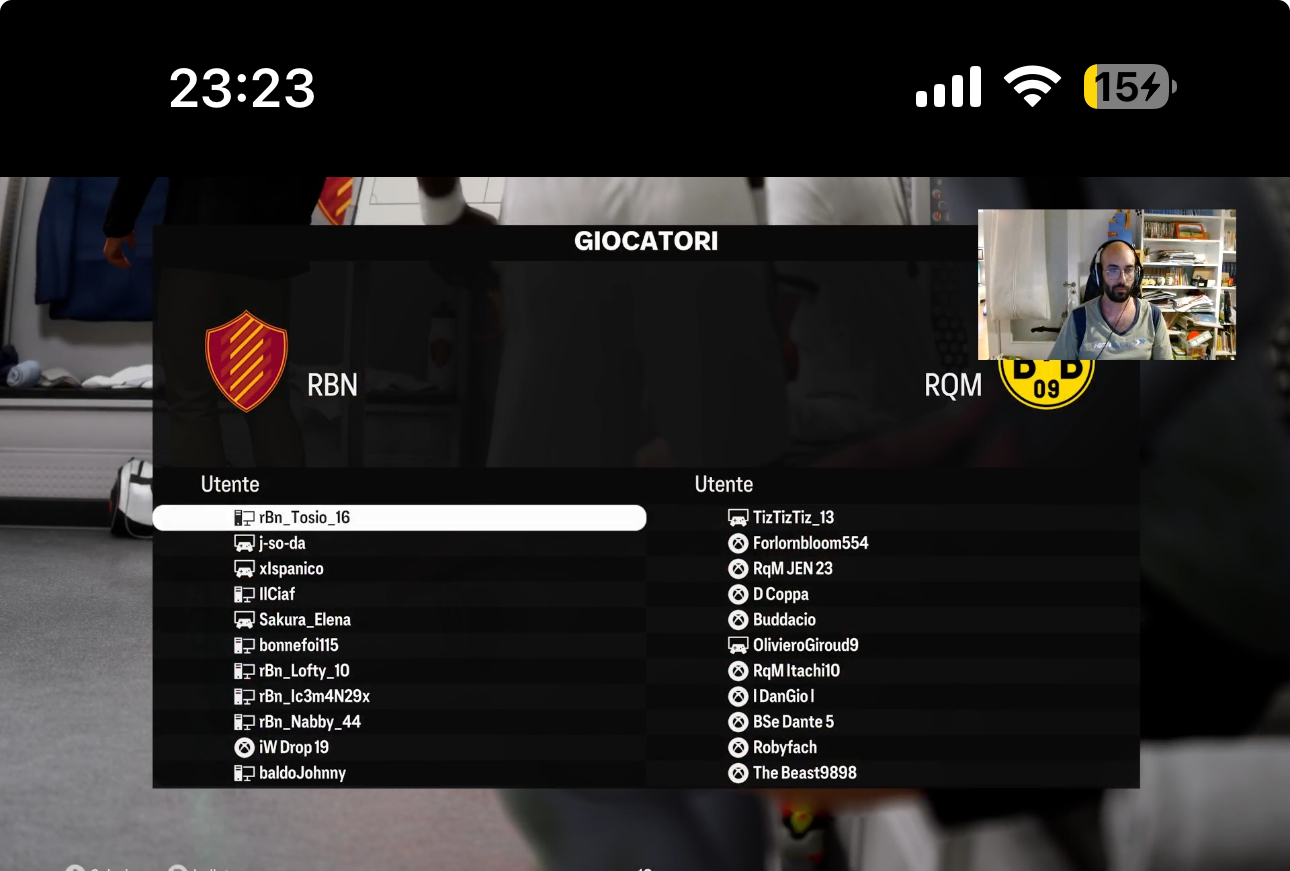Tap the clock showing 23:23
The image size is (1290, 871).
click(x=242, y=89)
